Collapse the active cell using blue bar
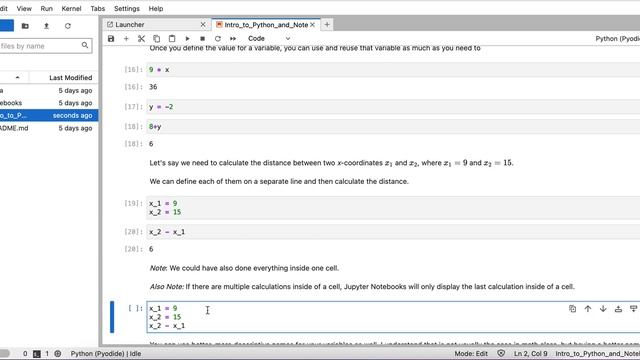Screen dimensions: 640x360 pyautogui.click(x=112, y=317)
